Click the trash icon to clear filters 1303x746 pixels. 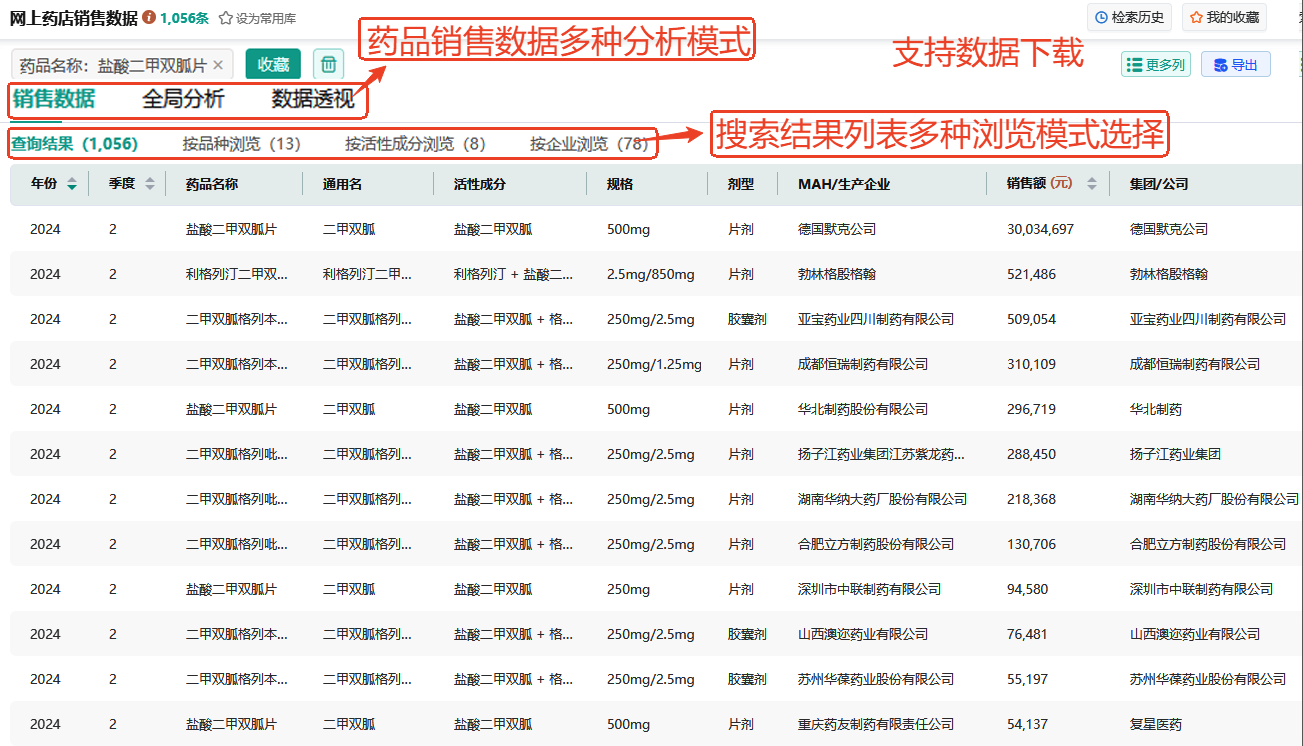pos(328,65)
